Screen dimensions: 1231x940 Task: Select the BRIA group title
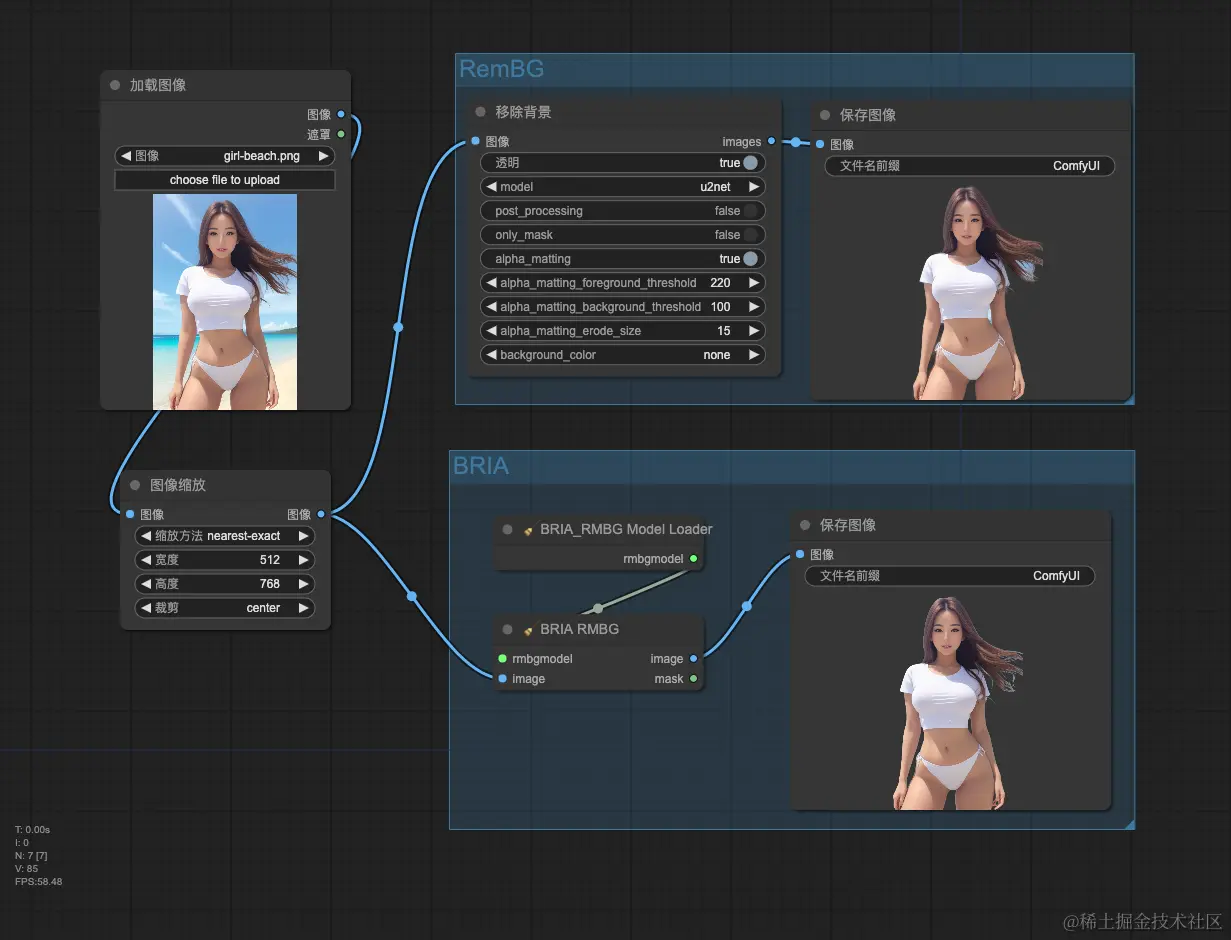[481, 465]
